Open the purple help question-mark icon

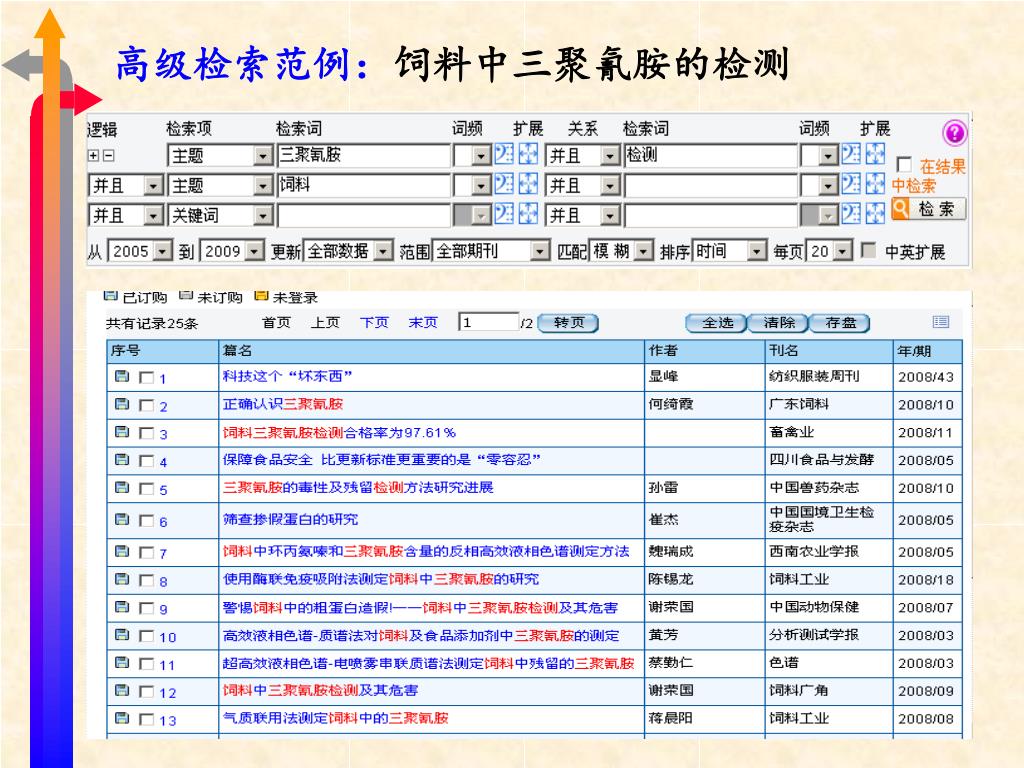coord(954,133)
